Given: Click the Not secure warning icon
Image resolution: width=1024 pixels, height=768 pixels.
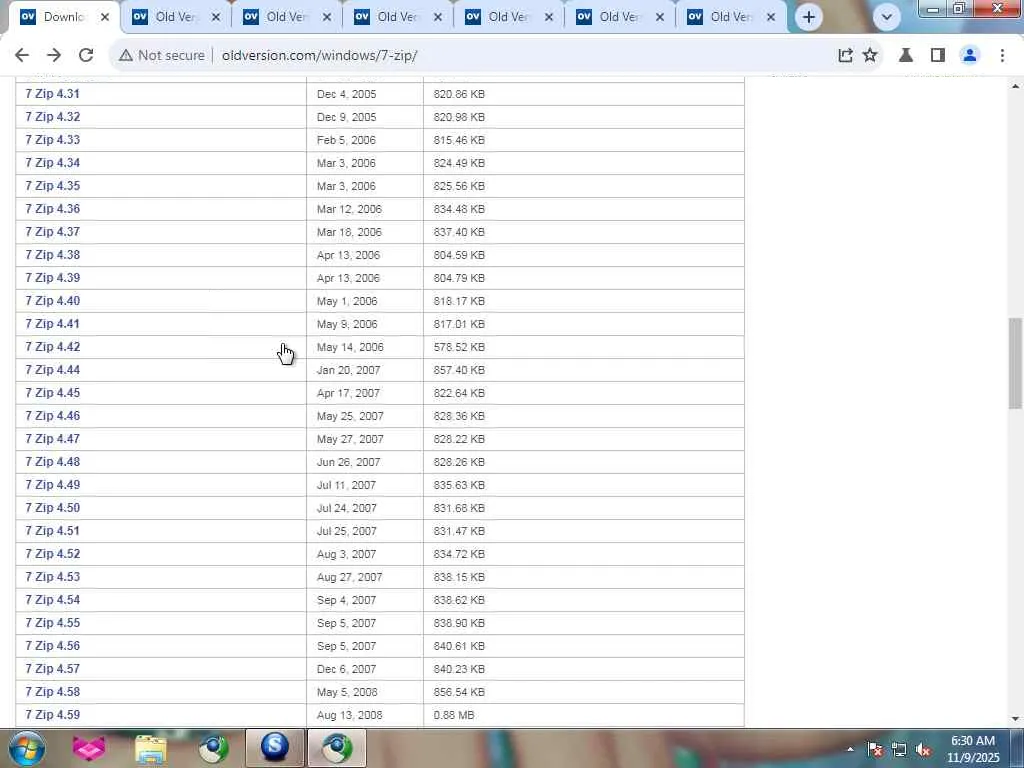Looking at the screenshot, I should click(x=125, y=56).
